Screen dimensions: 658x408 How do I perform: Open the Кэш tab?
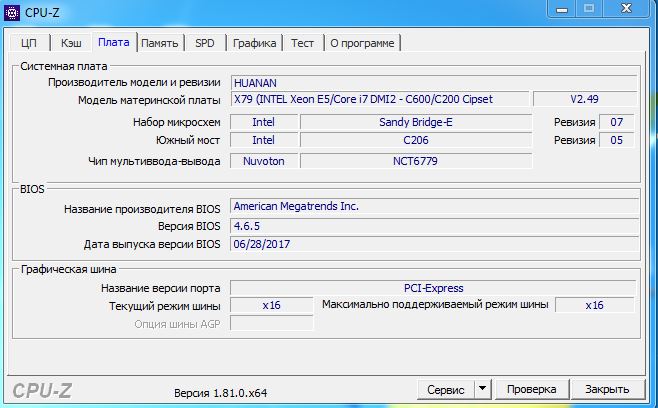tap(71, 43)
